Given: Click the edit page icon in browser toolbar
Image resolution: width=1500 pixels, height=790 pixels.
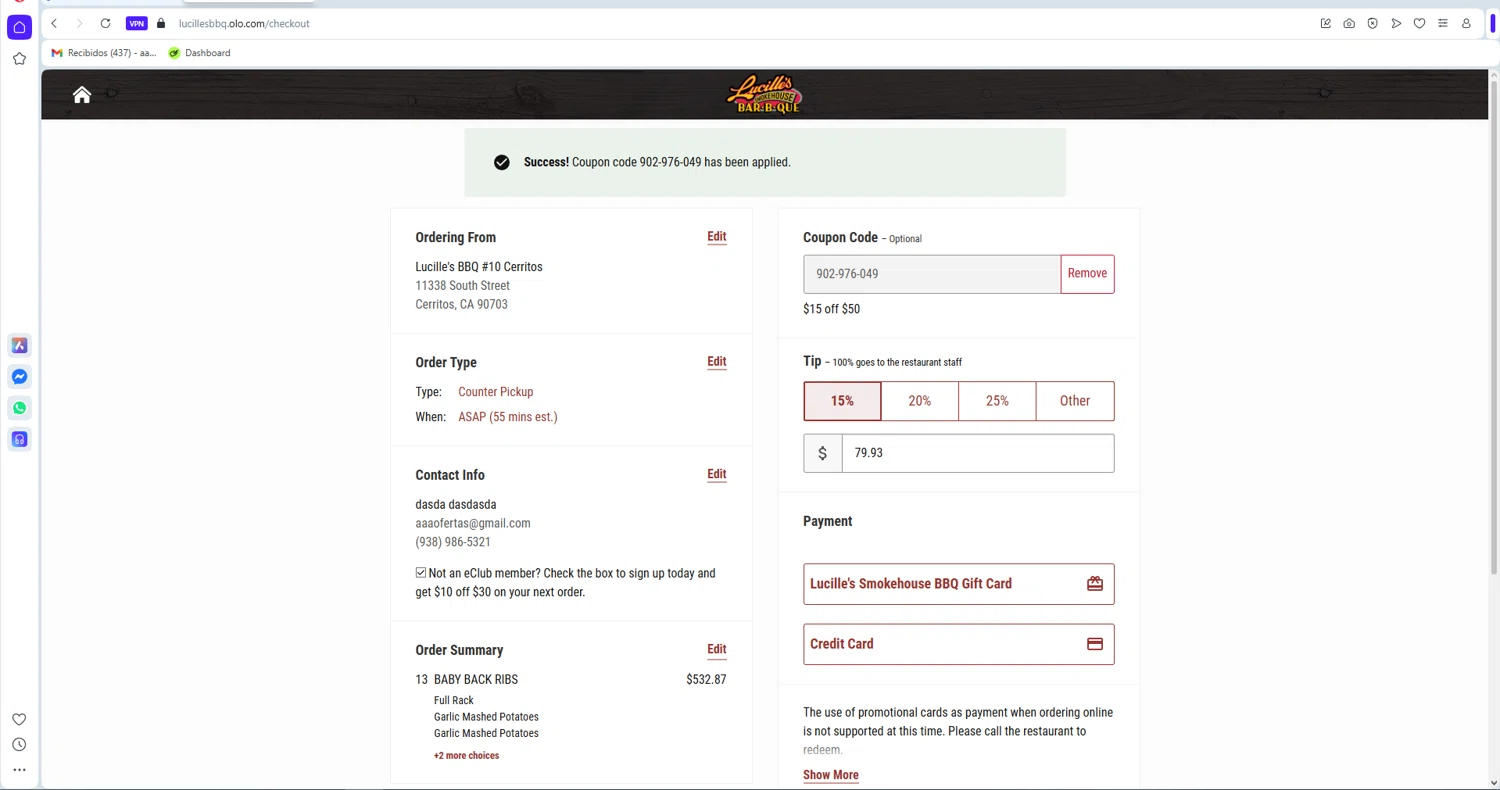Looking at the screenshot, I should [x=1326, y=23].
